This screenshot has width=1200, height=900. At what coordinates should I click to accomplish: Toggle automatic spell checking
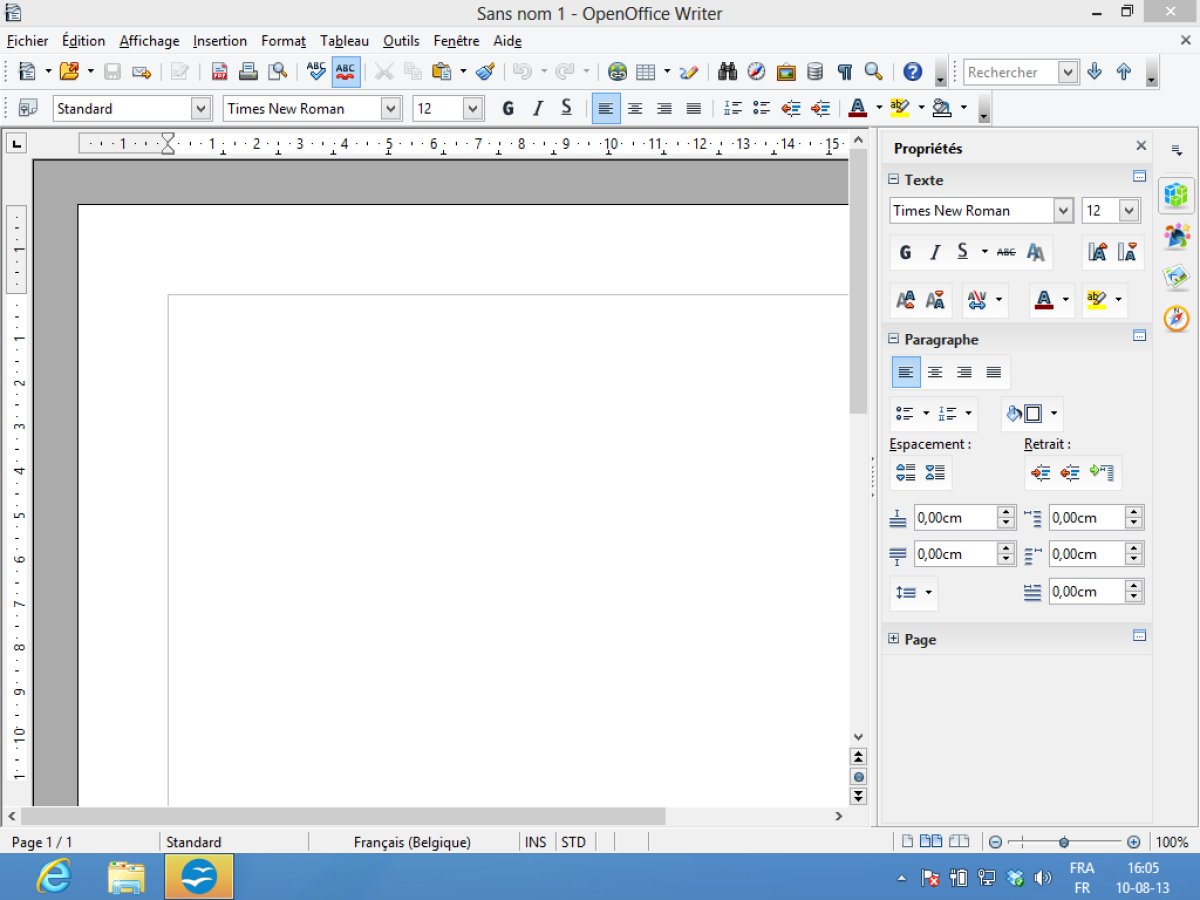point(346,72)
